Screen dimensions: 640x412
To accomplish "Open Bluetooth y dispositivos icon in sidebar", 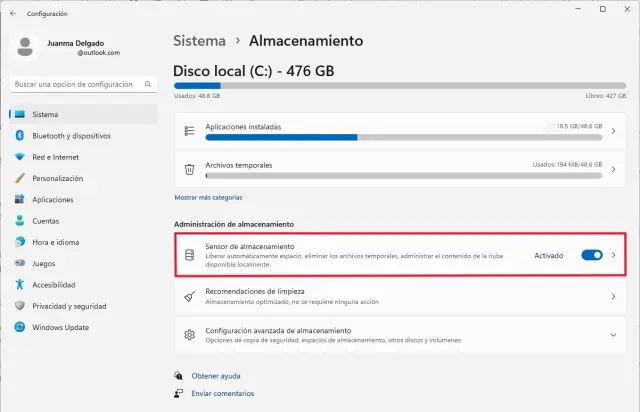I will point(19,135).
